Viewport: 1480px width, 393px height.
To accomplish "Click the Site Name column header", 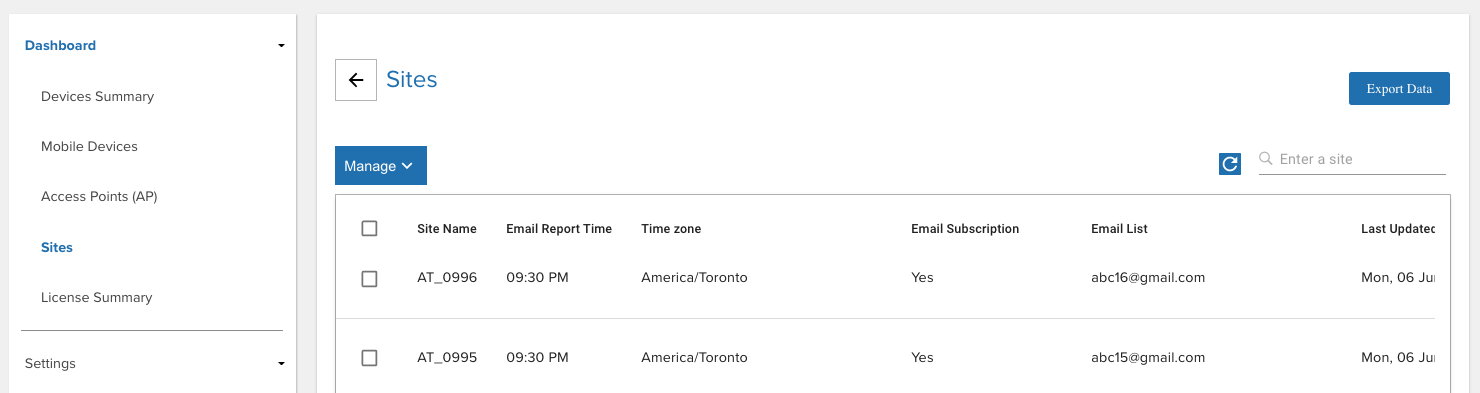I will coord(447,229).
